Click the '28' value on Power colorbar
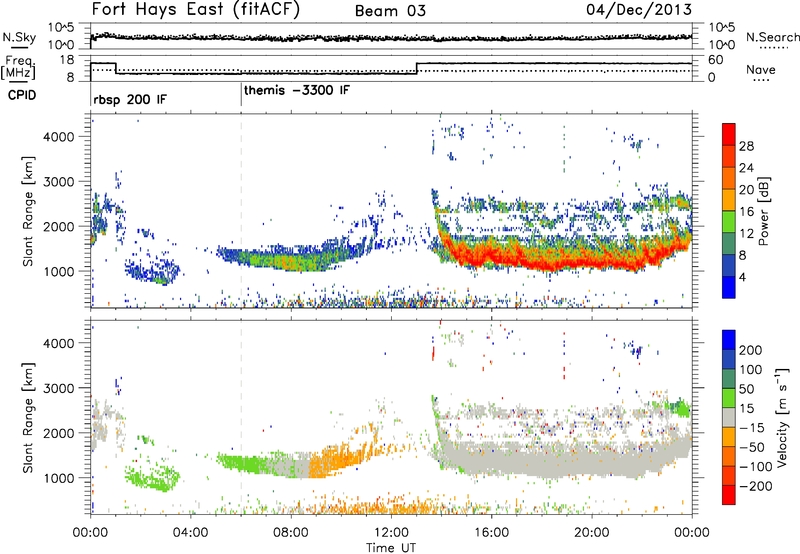 click(x=746, y=146)
